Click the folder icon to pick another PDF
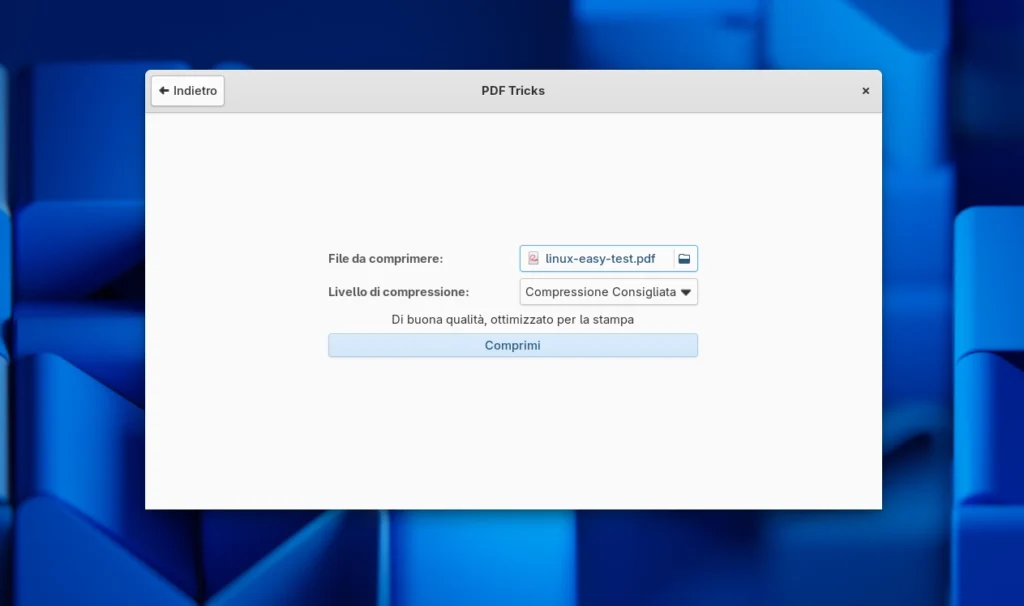 tap(684, 258)
